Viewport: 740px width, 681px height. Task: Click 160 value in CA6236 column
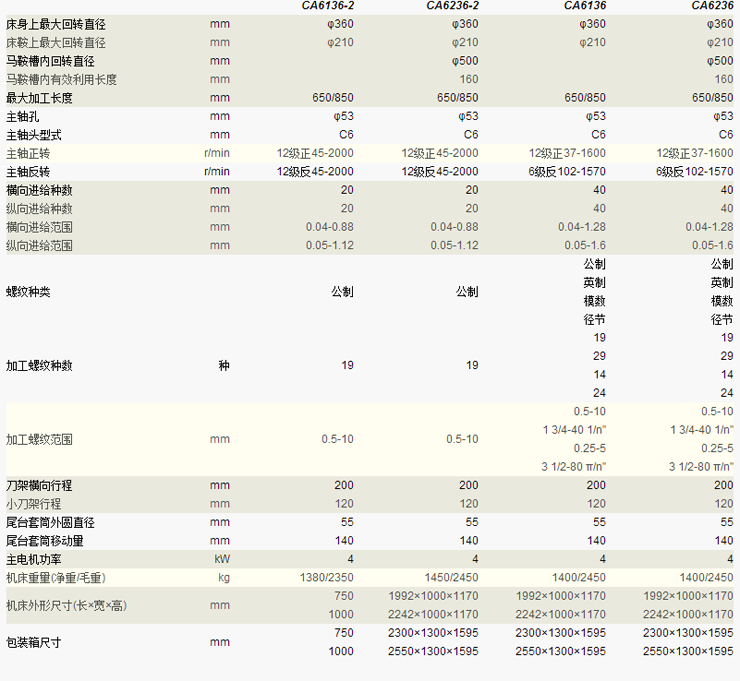724,79
